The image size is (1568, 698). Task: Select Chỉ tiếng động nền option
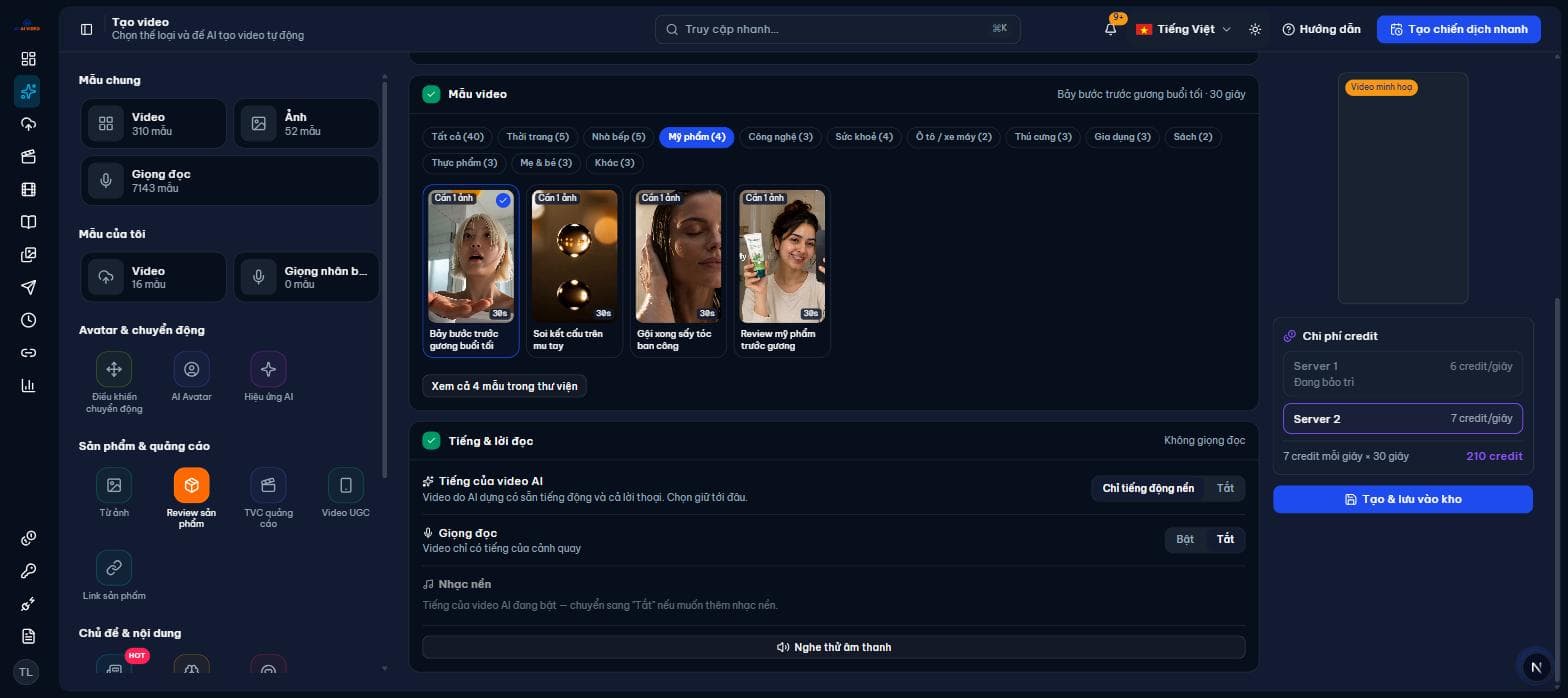(1148, 488)
